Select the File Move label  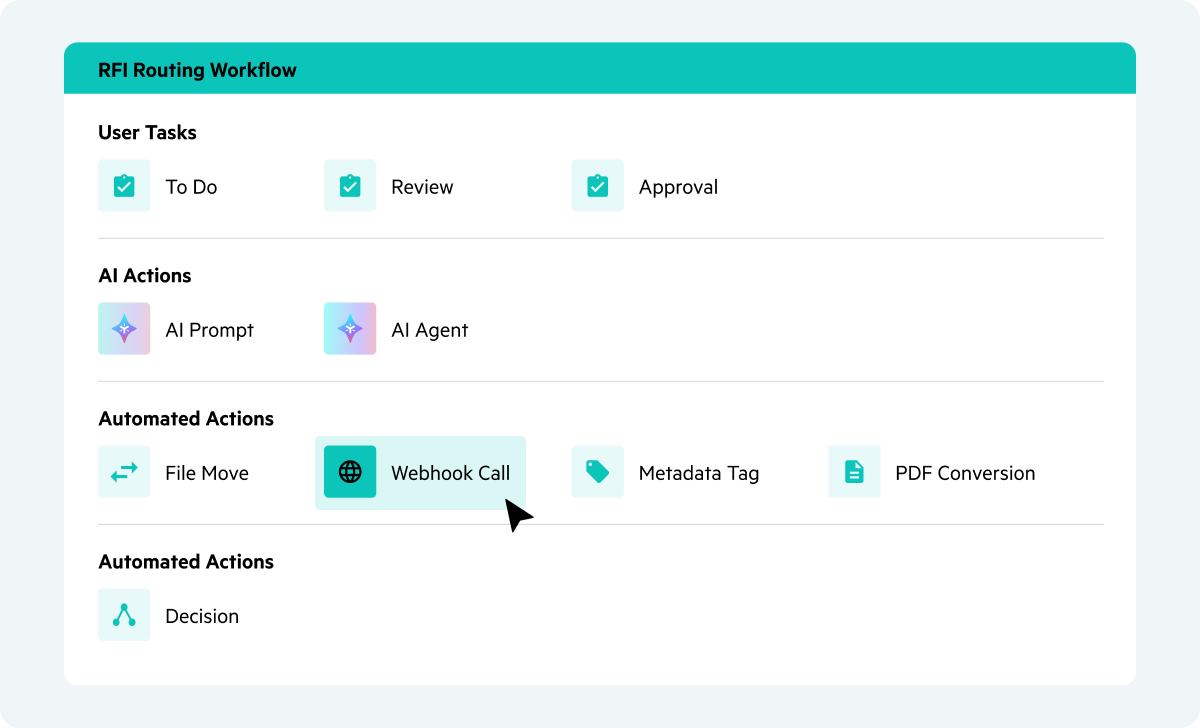point(207,473)
